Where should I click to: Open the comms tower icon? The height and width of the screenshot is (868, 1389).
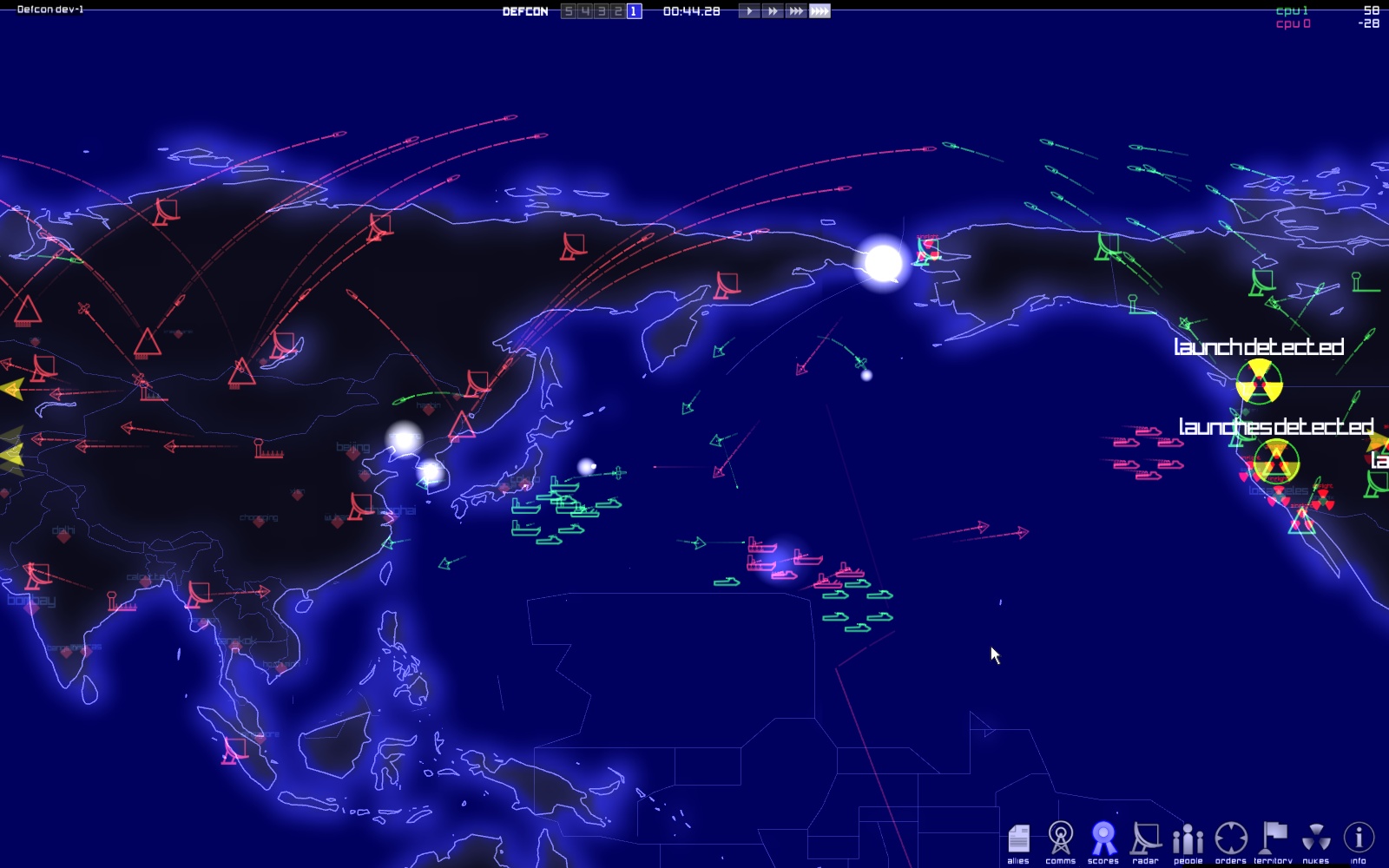tap(1060, 840)
